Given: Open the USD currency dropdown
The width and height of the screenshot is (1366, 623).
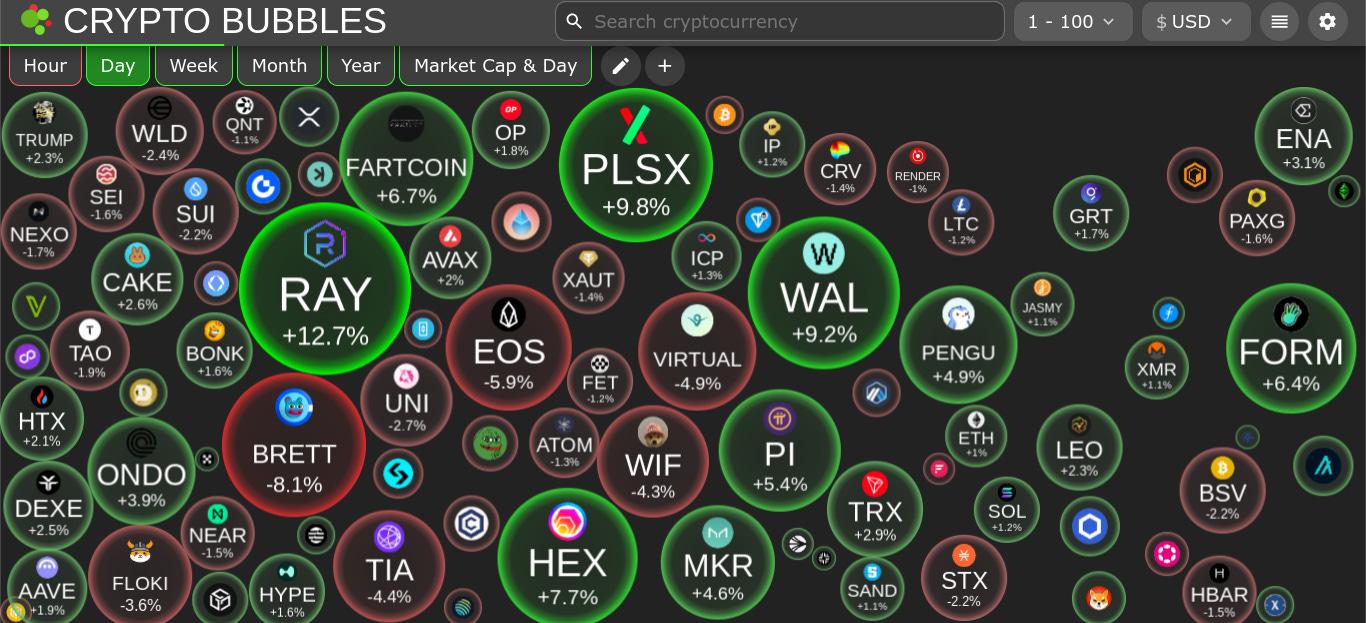Looking at the screenshot, I should (x=1196, y=21).
